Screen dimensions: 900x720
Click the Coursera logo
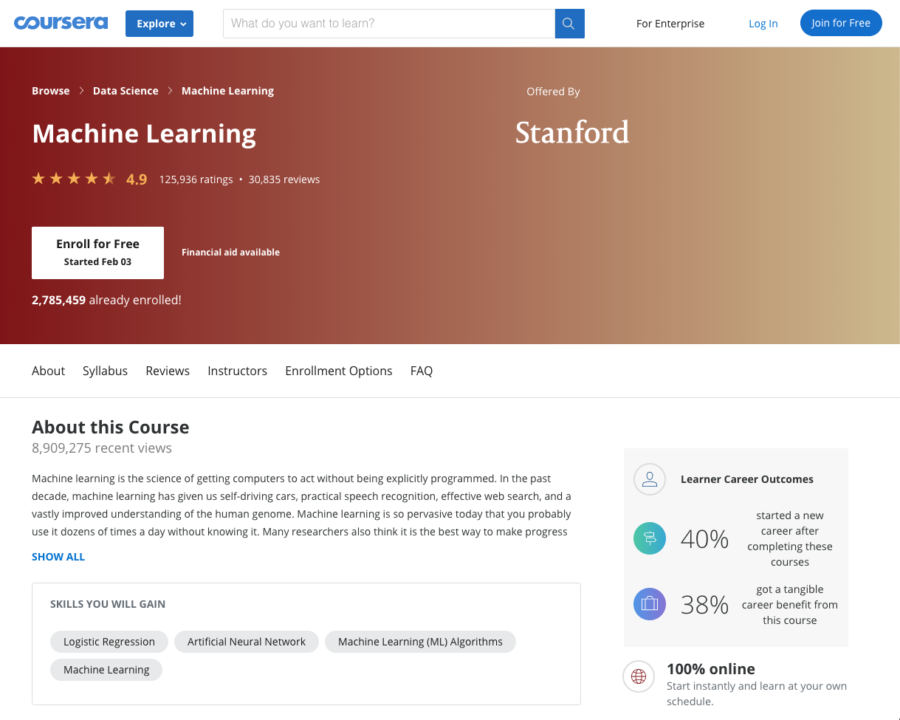(x=61, y=23)
